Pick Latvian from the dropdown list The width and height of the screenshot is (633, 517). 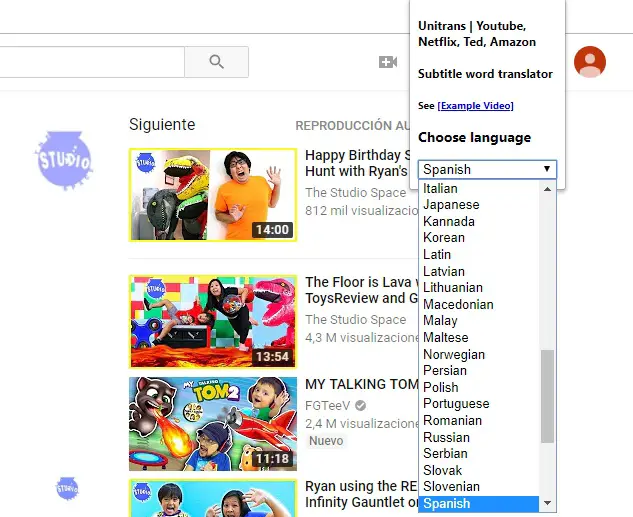tap(479, 272)
